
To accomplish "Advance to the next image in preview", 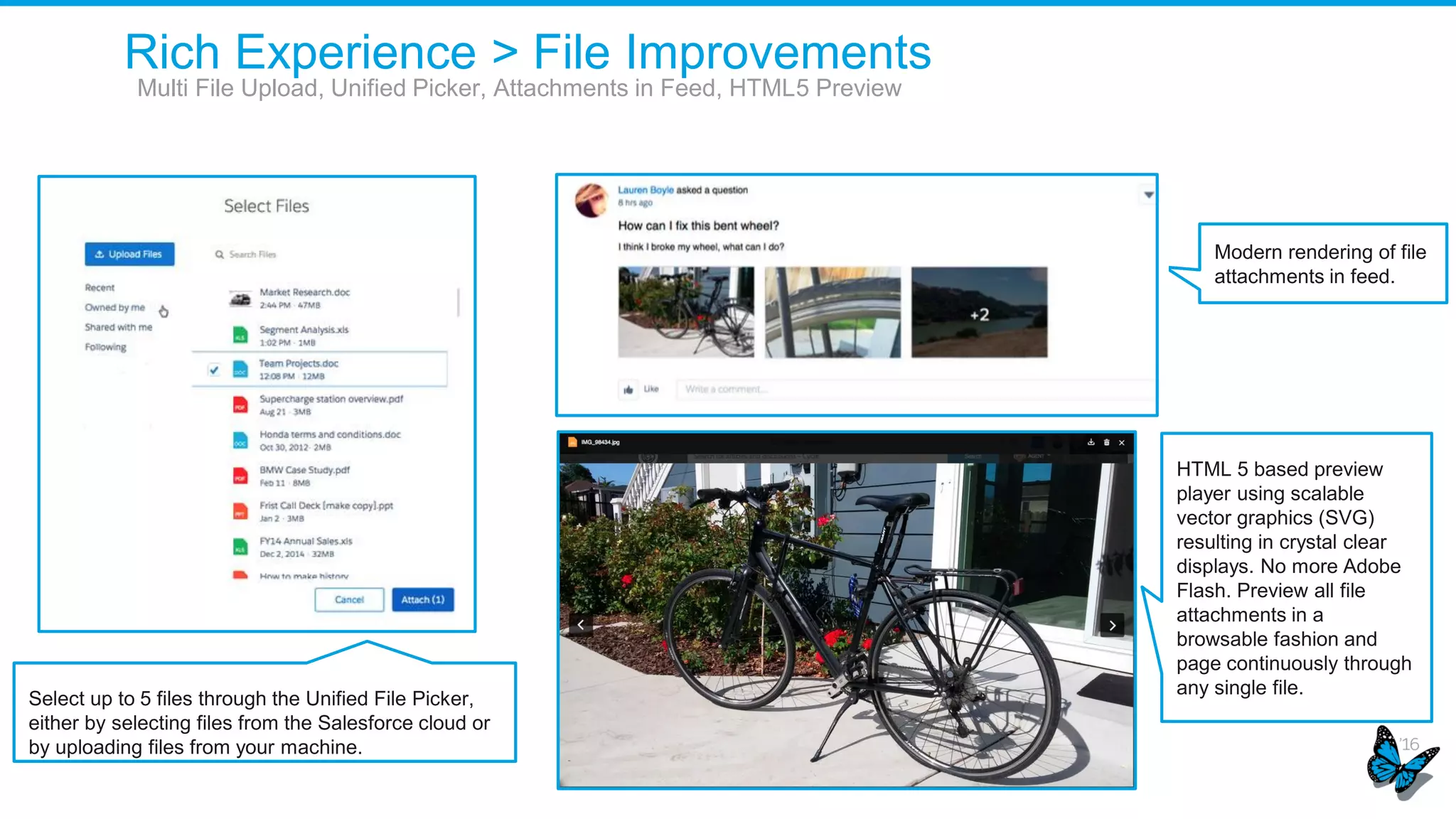I will click(x=1112, y=626).
